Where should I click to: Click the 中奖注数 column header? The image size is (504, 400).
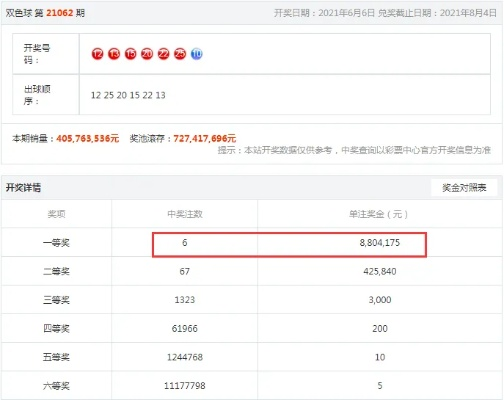point(185,214)
